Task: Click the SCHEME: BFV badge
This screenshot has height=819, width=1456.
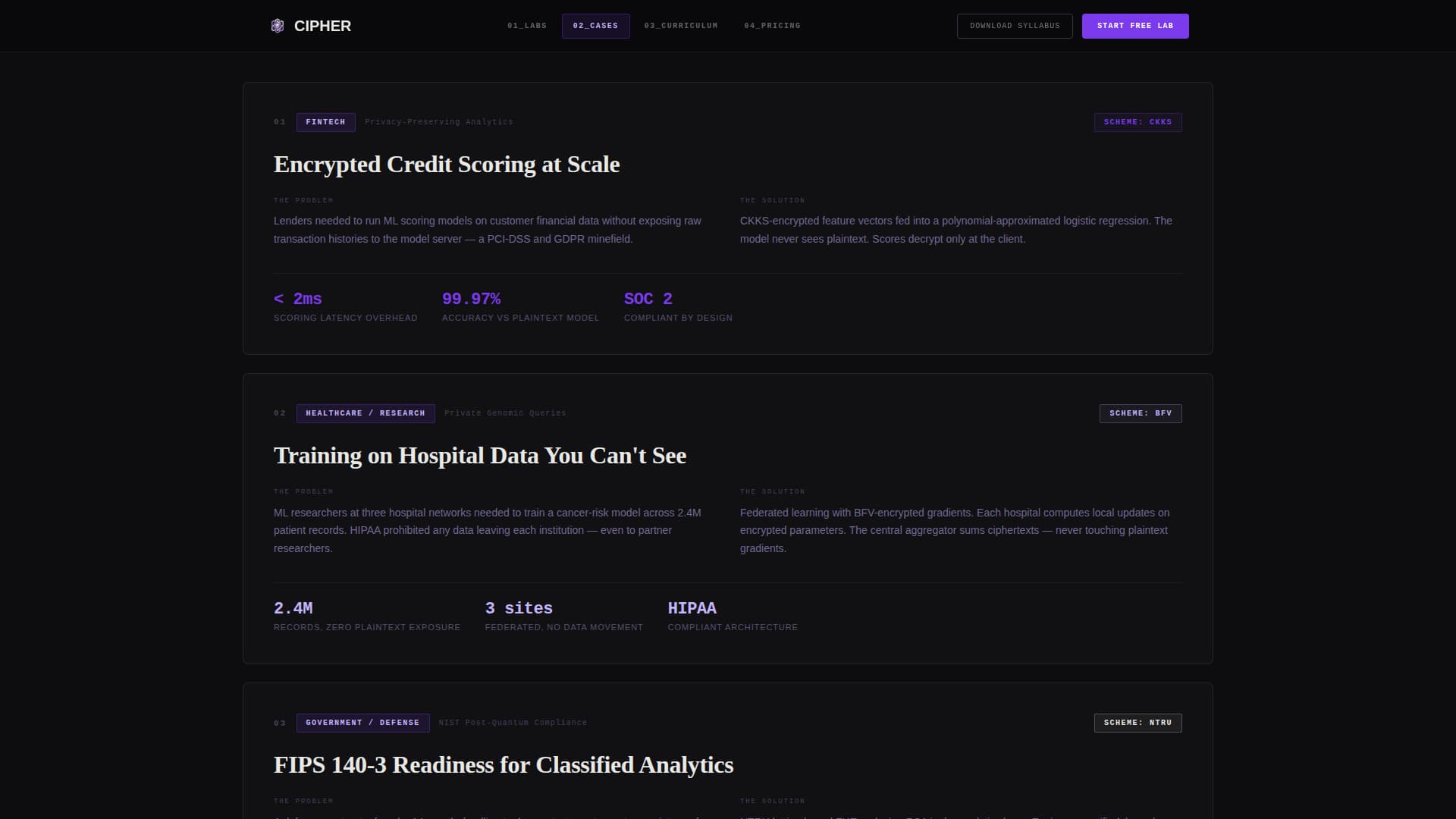Action: pyautogui.click(x=1141, y=413)
